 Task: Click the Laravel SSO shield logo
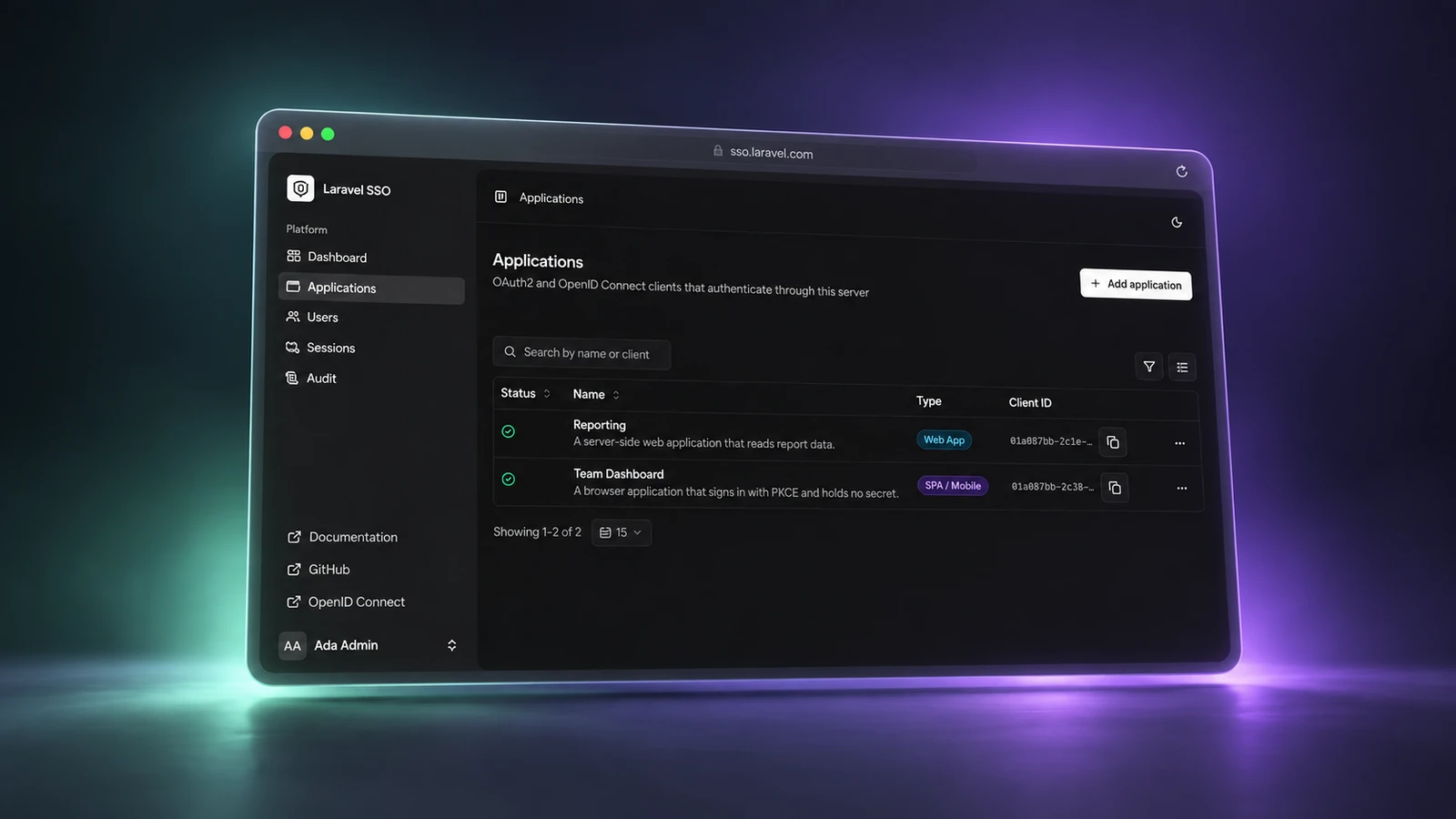(300, 188)
